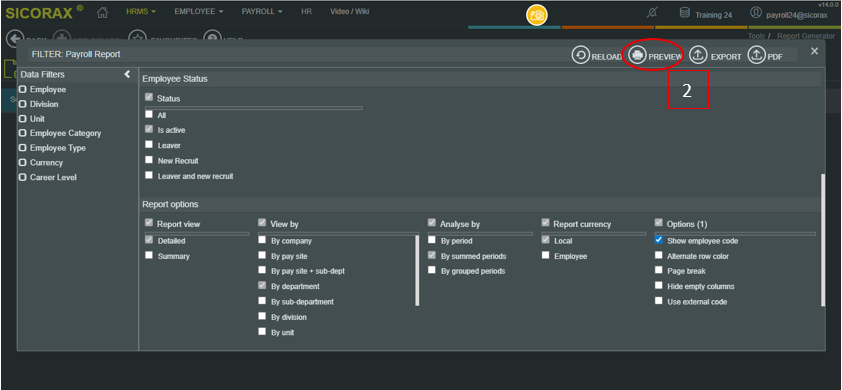Click the user profile icon

756,13
